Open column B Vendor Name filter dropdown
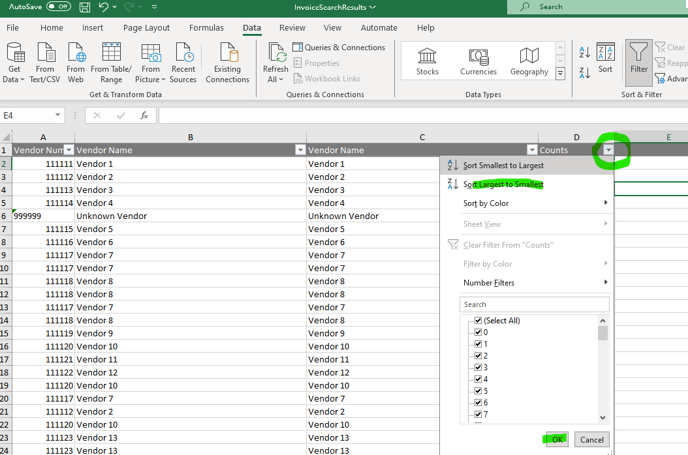Viewport: 688px width, 455px height. click(300, 150)
